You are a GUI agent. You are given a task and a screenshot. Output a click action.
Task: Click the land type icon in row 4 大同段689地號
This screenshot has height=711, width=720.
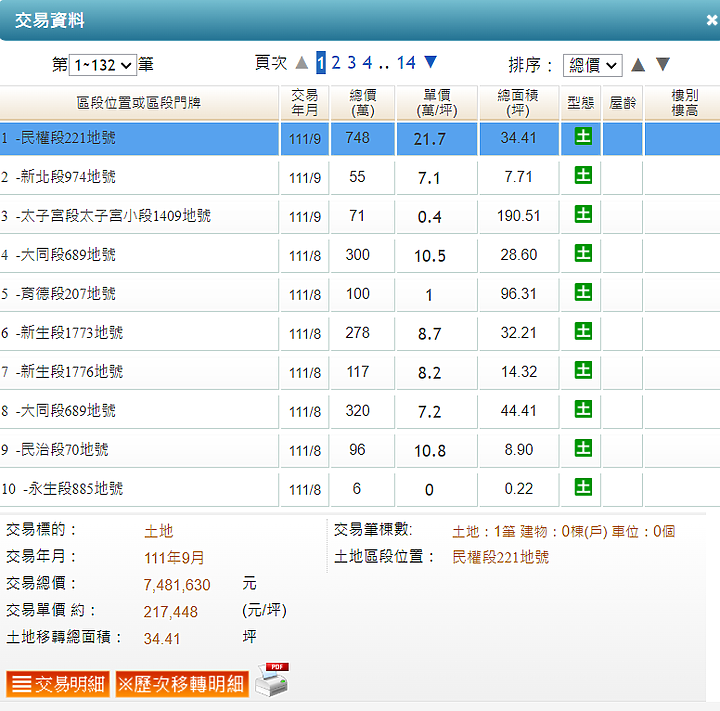coord(583,254)
